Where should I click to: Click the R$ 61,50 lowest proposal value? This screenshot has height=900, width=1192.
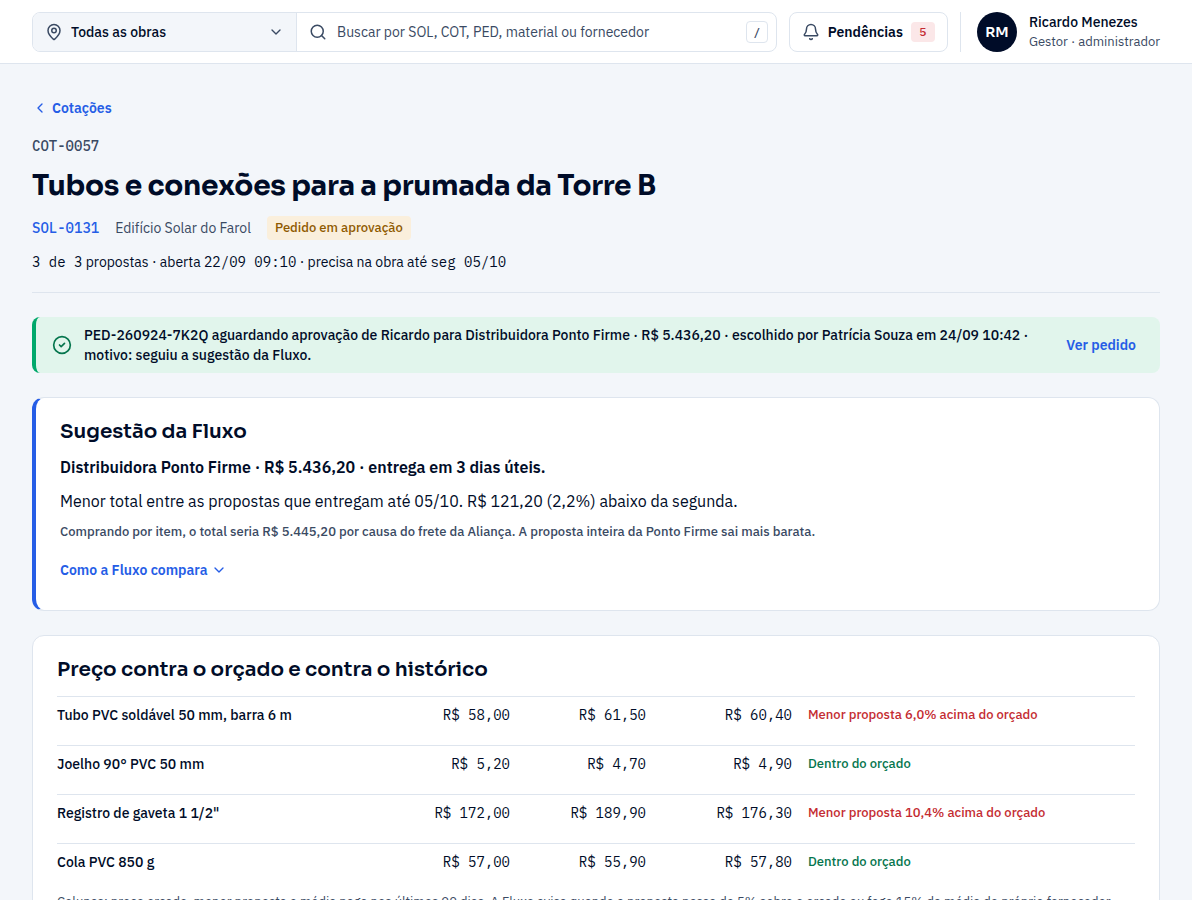[612, 715]
